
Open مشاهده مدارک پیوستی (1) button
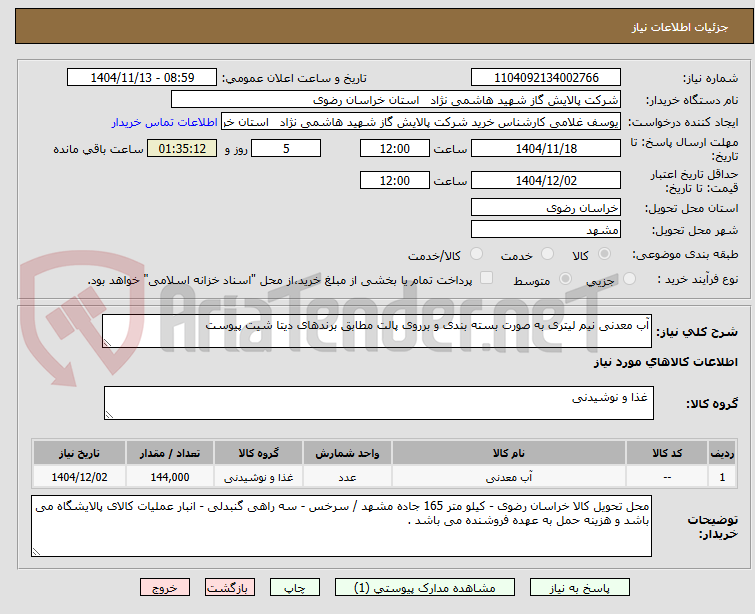click(425, 588)
